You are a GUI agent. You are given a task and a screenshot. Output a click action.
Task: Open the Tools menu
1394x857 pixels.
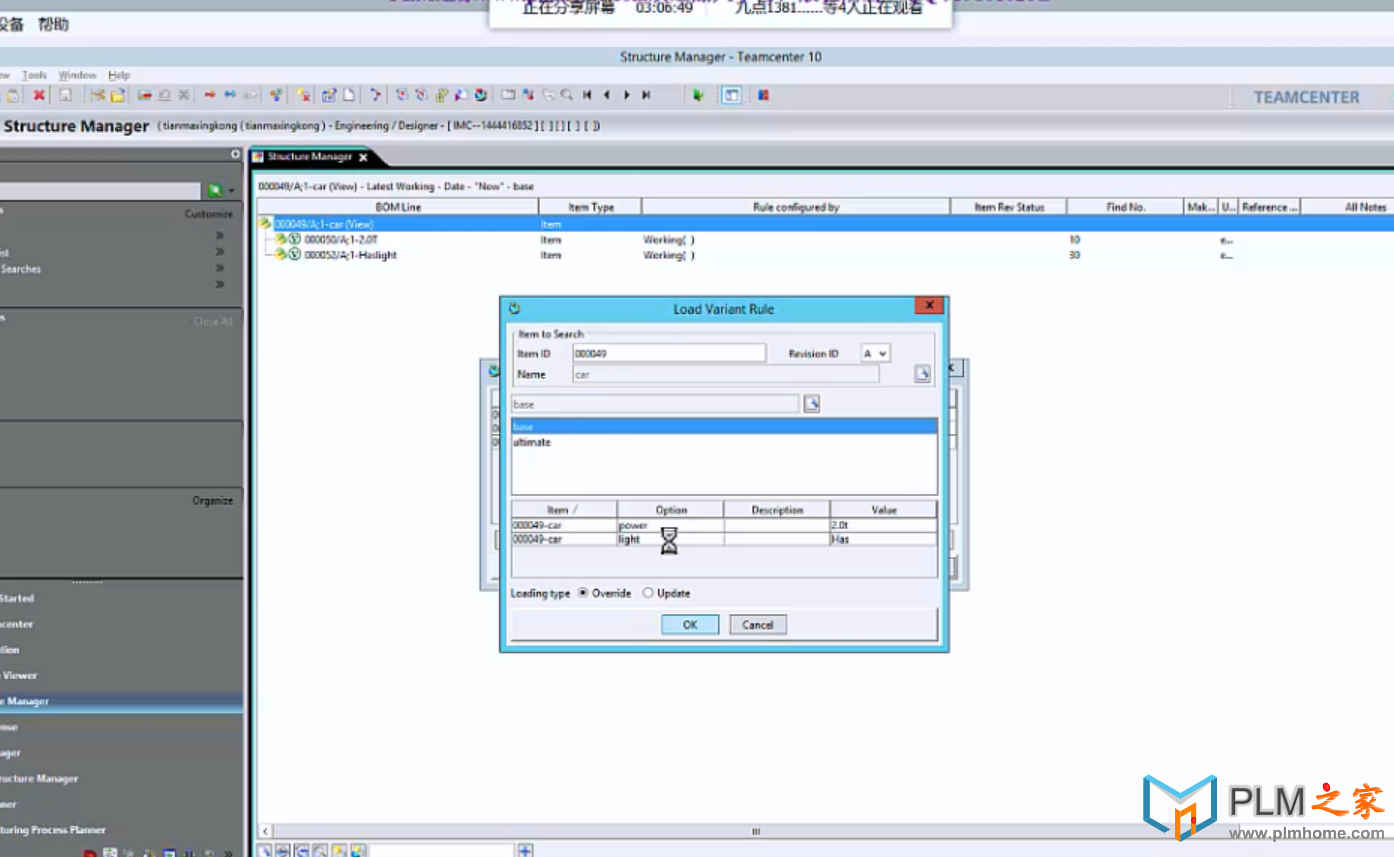[x=34, y=75]
